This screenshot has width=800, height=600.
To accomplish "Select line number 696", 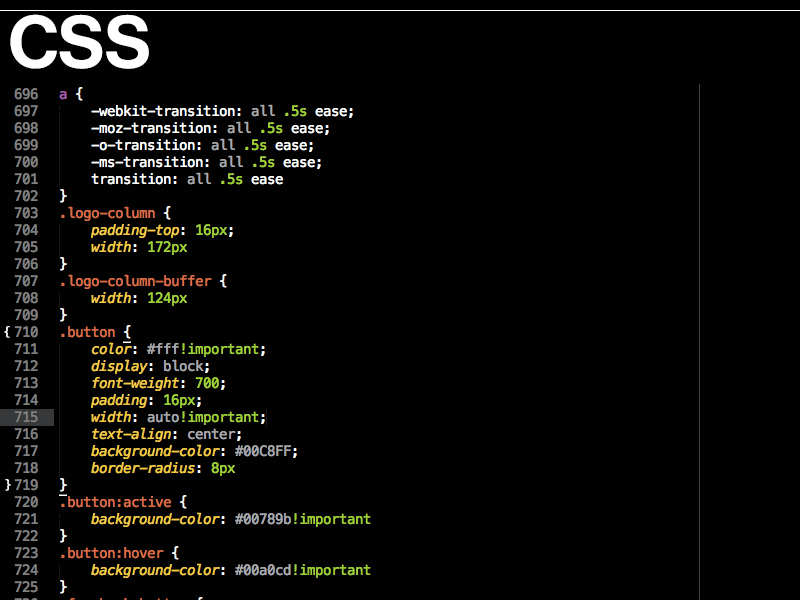I will tap(25, 94).
